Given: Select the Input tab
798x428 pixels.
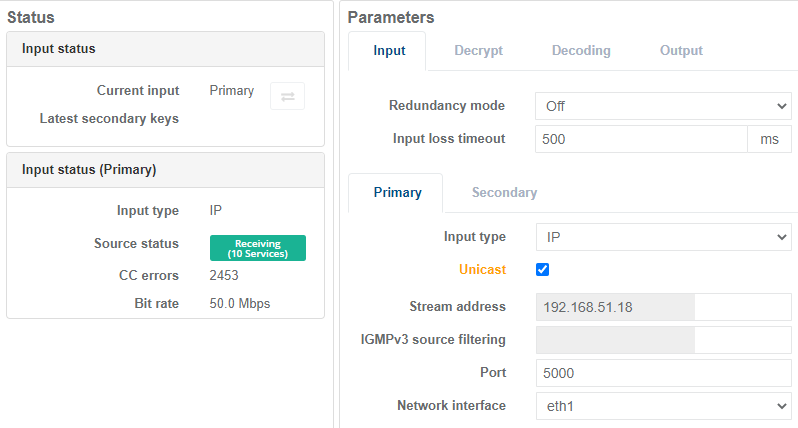Looking at the screenshot, I should point(389,51).
